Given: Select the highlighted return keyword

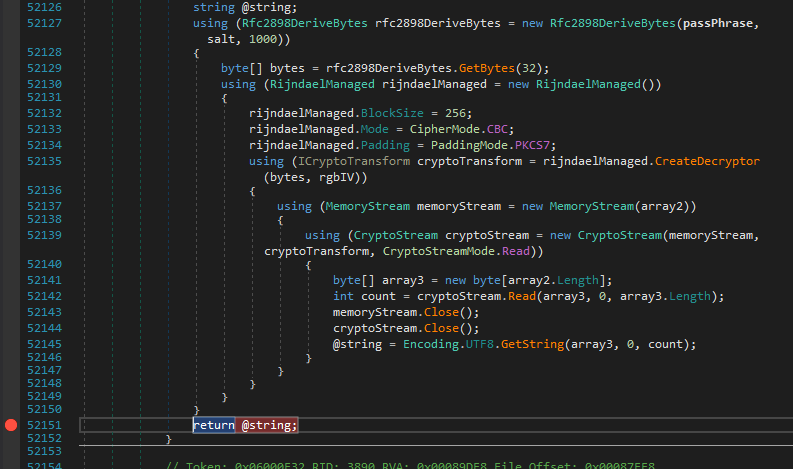Looking at the screenshot, I should click(x=214, y=425).
